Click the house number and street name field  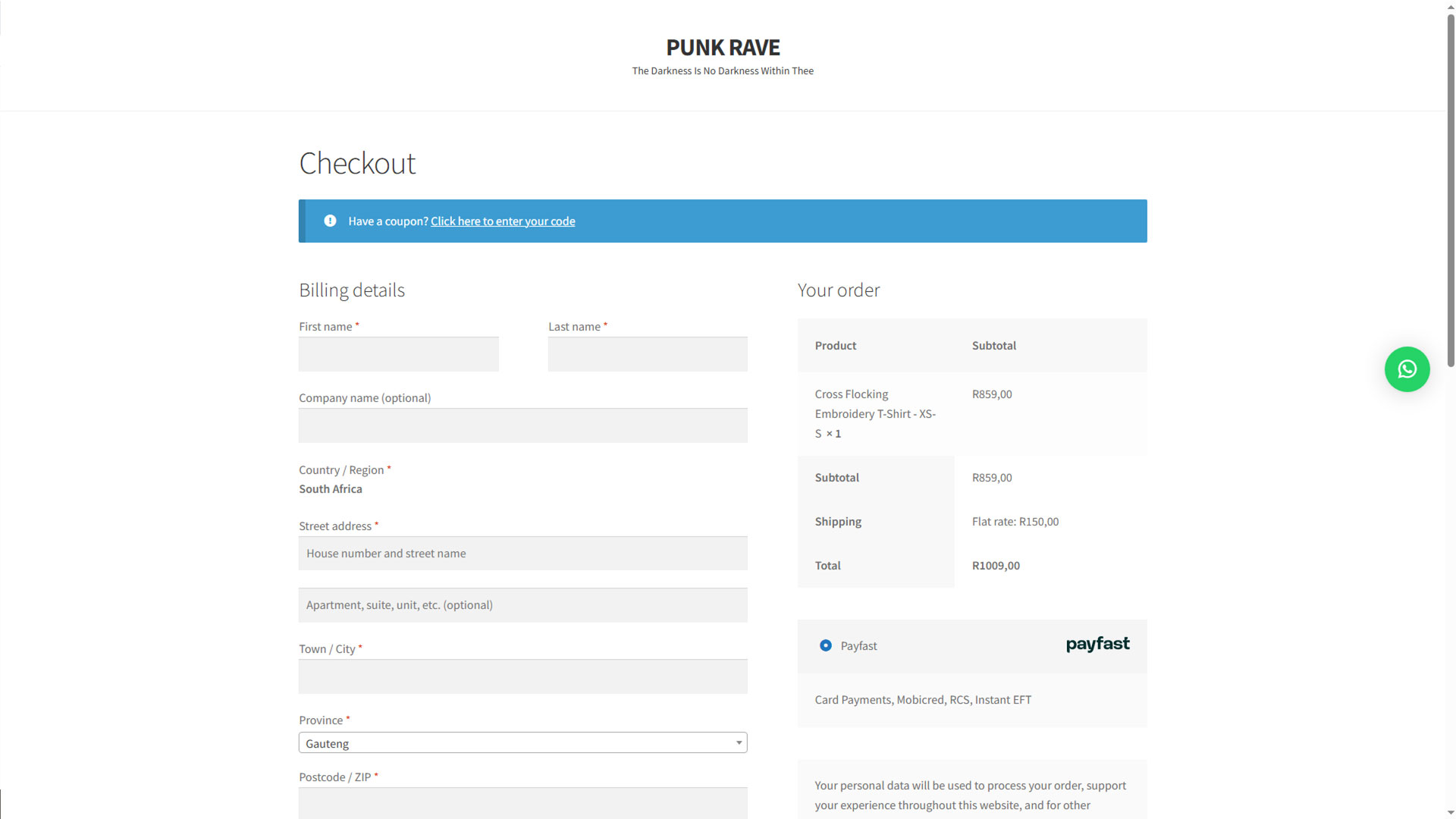tap(522, 553)
